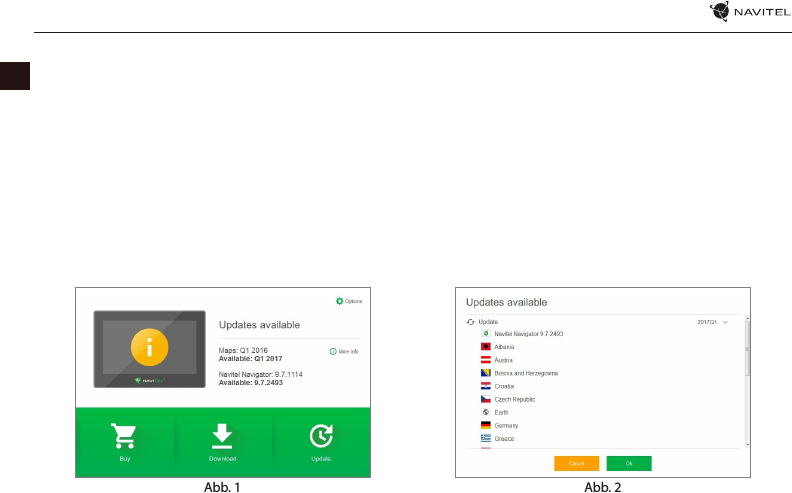This screenshot has width=792, height=493.
Task: Click the Albania flag icon
Action: pyautogui.click(x=485, y=347)
